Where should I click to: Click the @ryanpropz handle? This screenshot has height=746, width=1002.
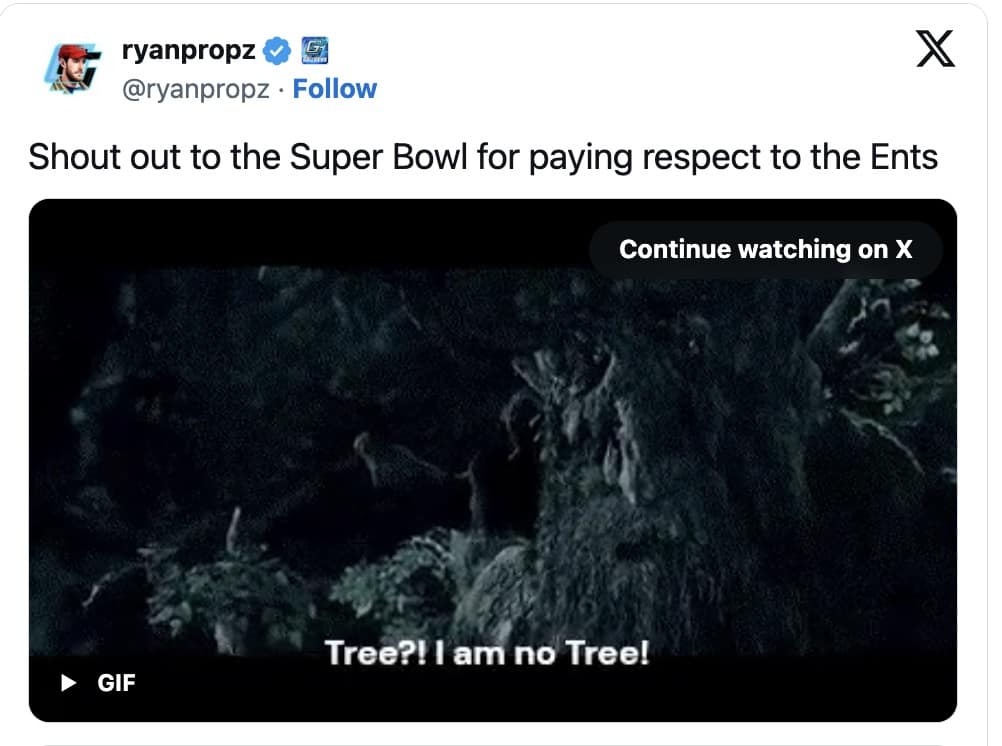click(194, 89)
